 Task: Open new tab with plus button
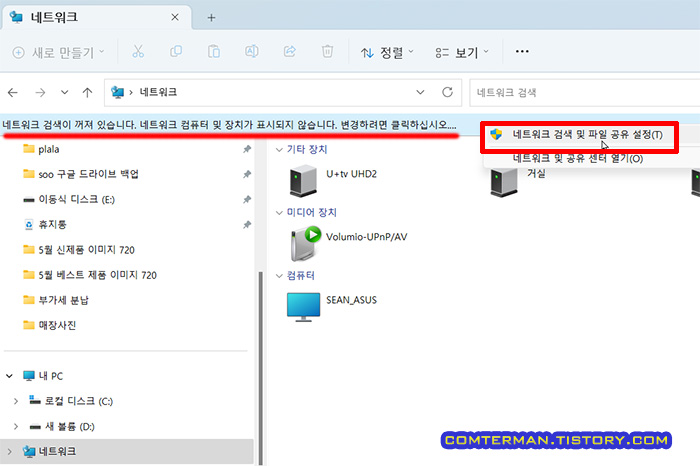click(x=211, y=18)
